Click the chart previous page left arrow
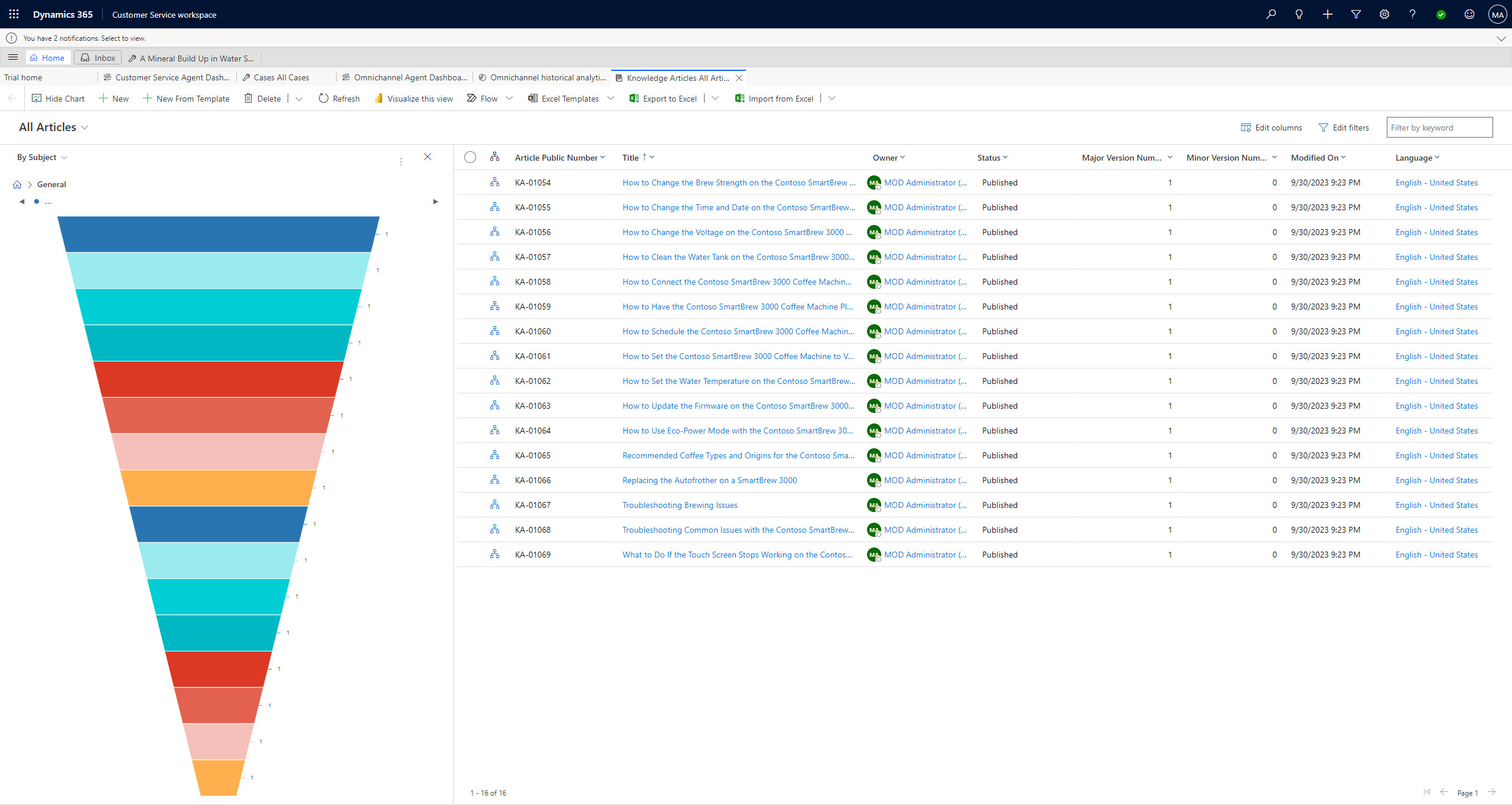This screenshot has width=1512, height=805. 22,201
